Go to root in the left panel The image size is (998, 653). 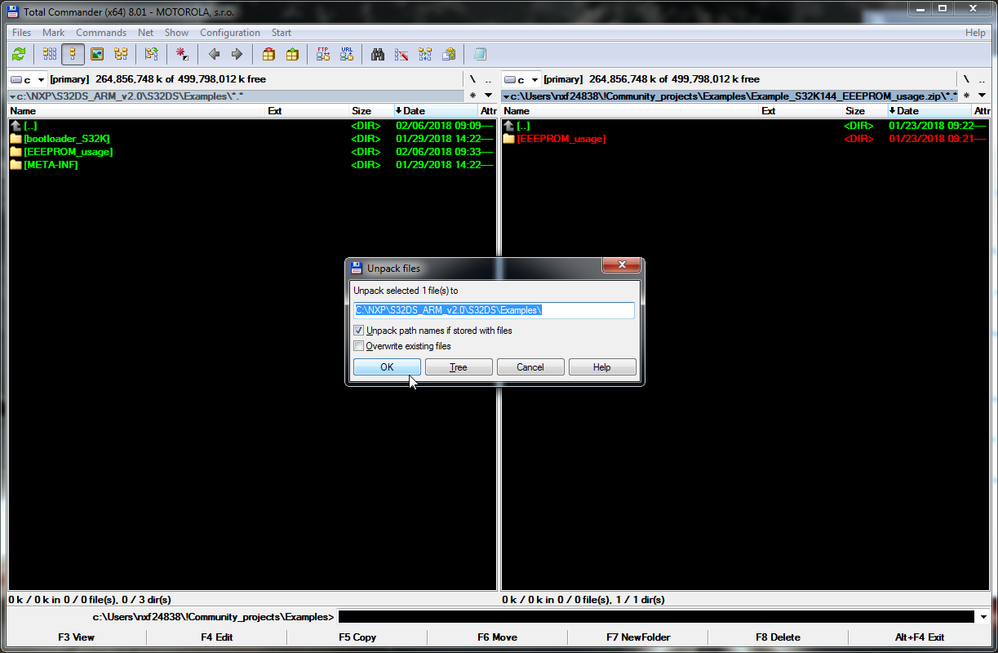click(x=473, y=79)
